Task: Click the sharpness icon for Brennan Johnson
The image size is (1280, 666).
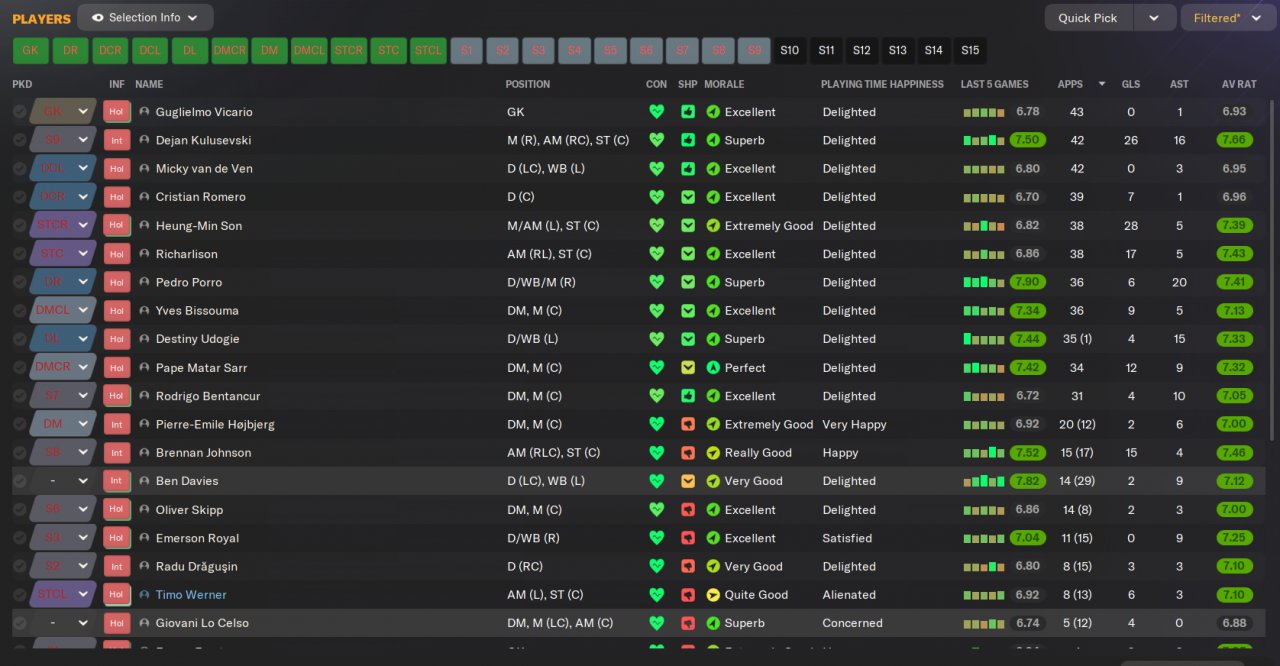Action: 688,453
